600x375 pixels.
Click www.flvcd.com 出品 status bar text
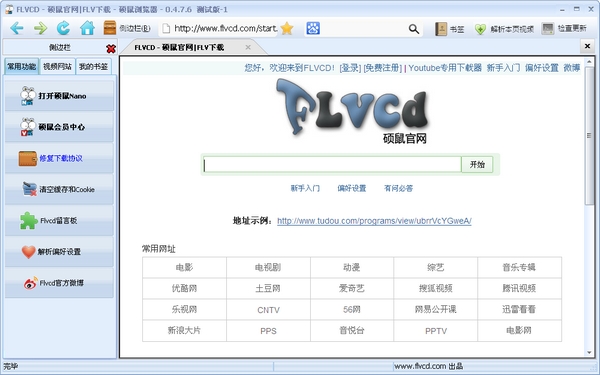428,366
